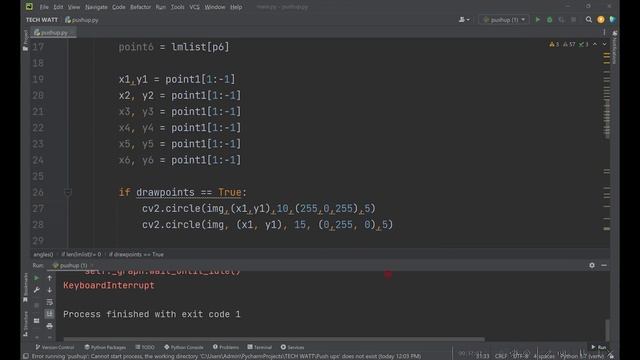
Task: Open the Tools menu
Action: click(x=178, y=7)
